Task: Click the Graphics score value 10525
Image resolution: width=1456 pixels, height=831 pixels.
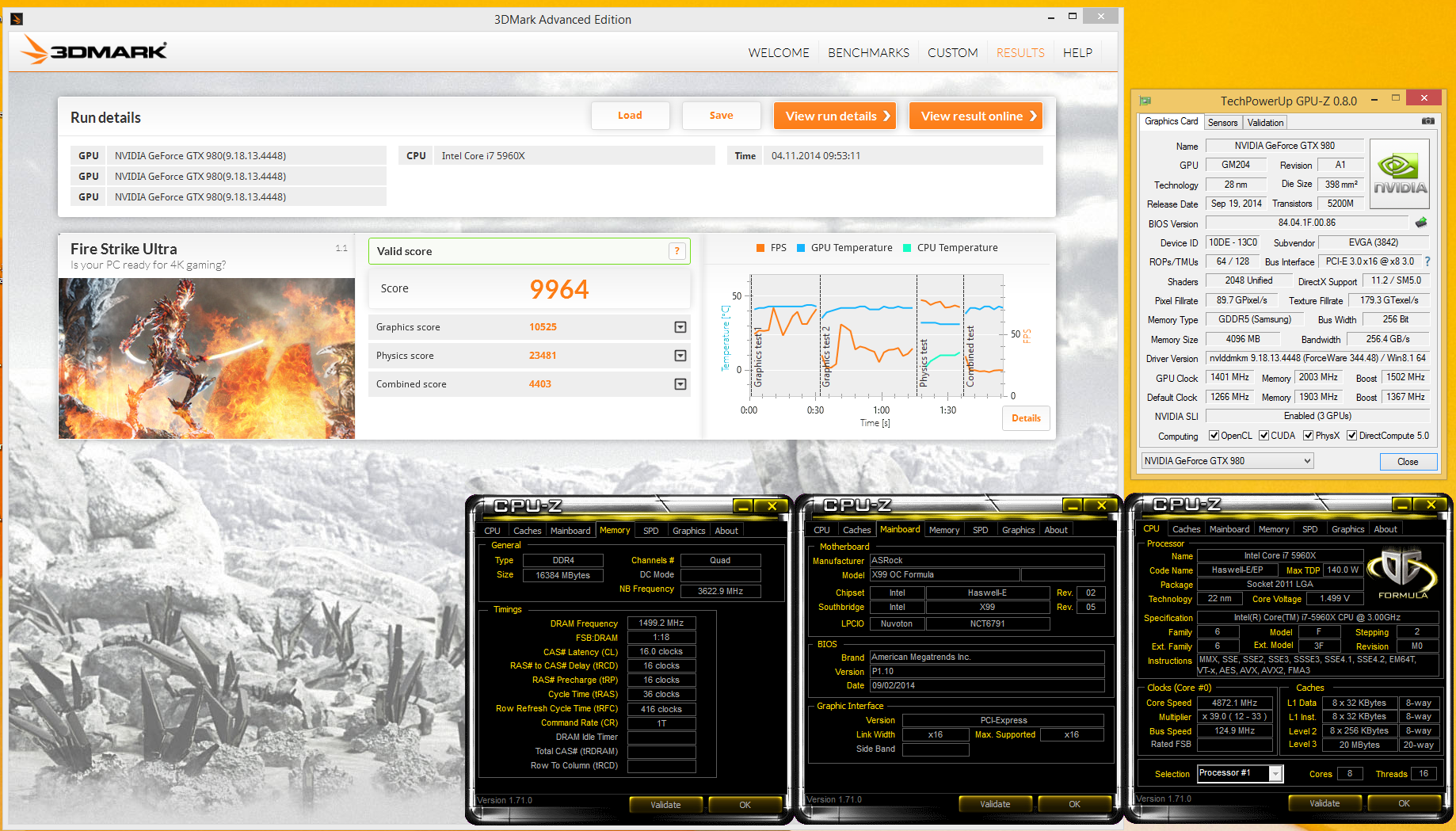Action: pos(543,327)
